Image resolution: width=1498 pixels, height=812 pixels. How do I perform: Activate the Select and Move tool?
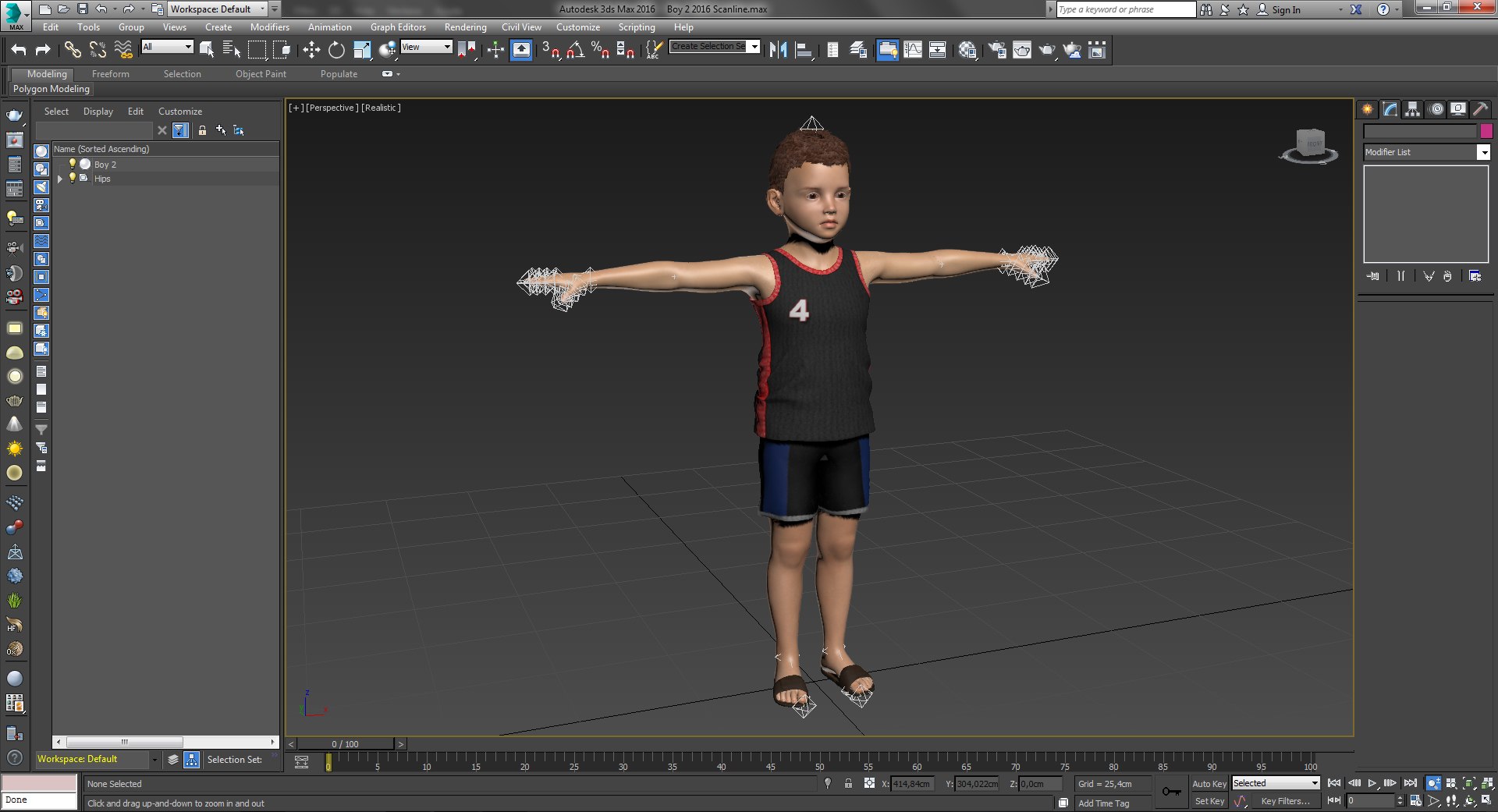[311, 50]
